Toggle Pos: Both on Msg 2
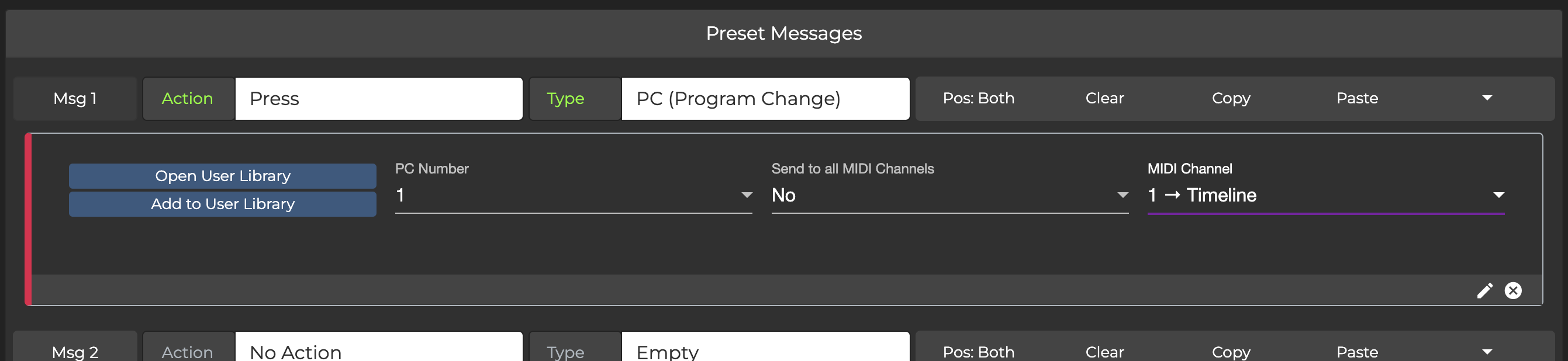 (x=978, y=352)
